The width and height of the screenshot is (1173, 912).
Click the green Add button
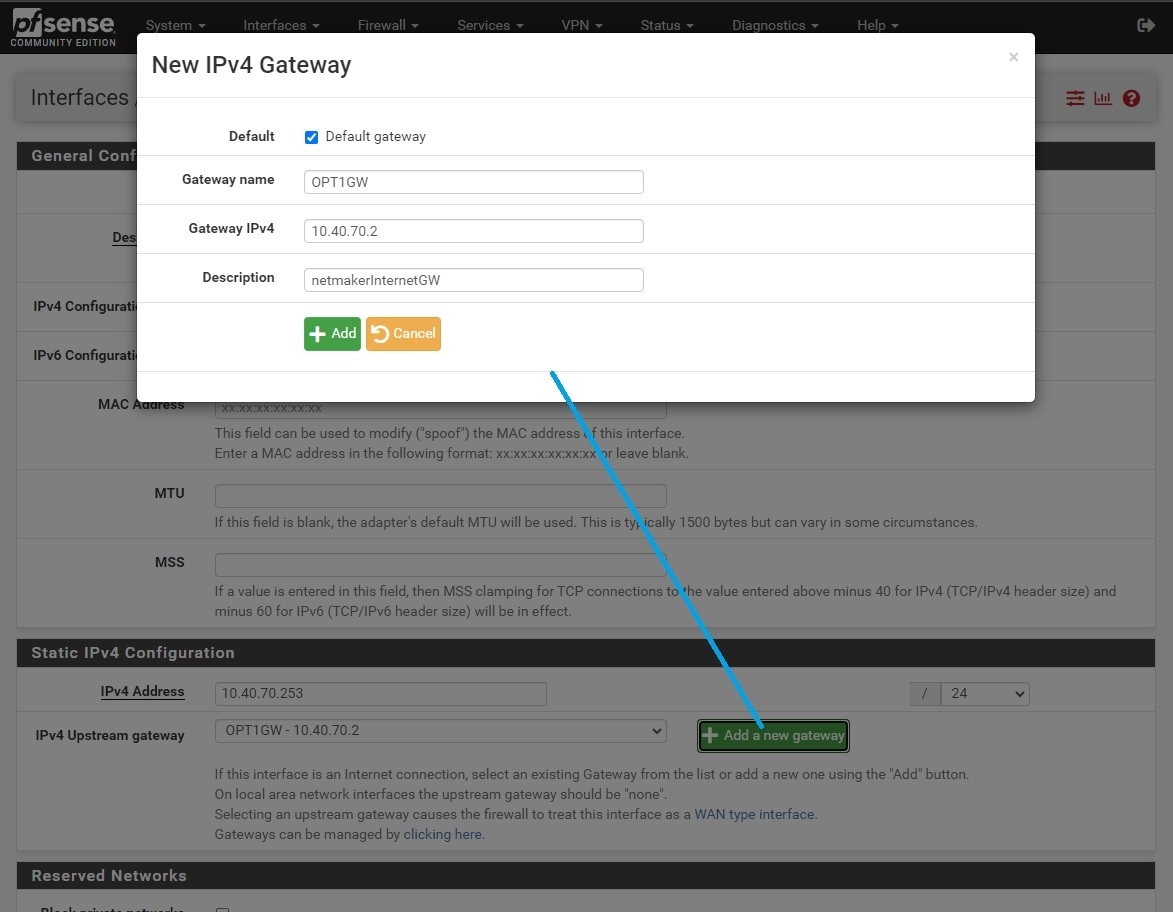click(332, 334)
